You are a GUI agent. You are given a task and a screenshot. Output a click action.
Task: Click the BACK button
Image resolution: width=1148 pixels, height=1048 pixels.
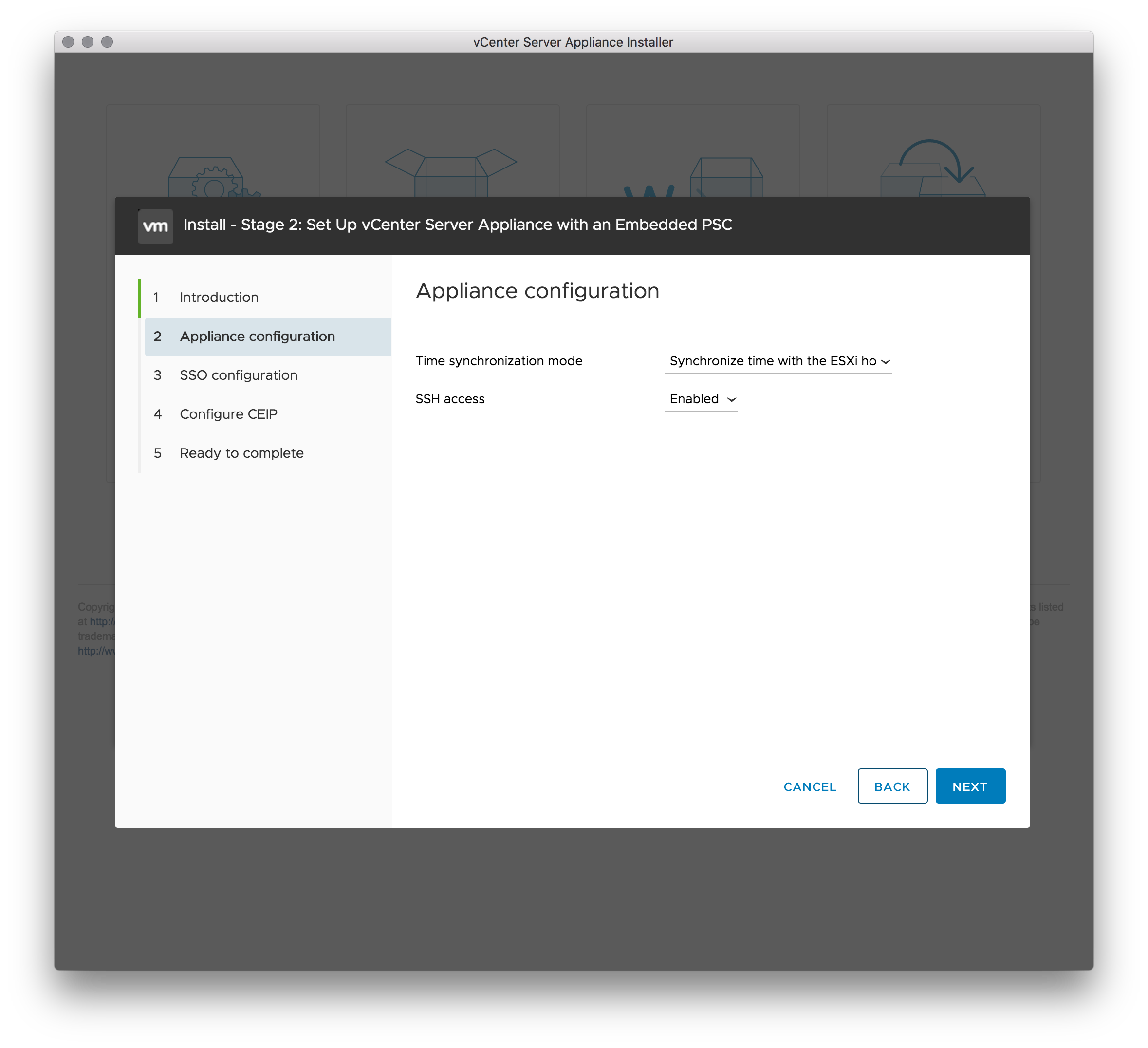[892, 786]
